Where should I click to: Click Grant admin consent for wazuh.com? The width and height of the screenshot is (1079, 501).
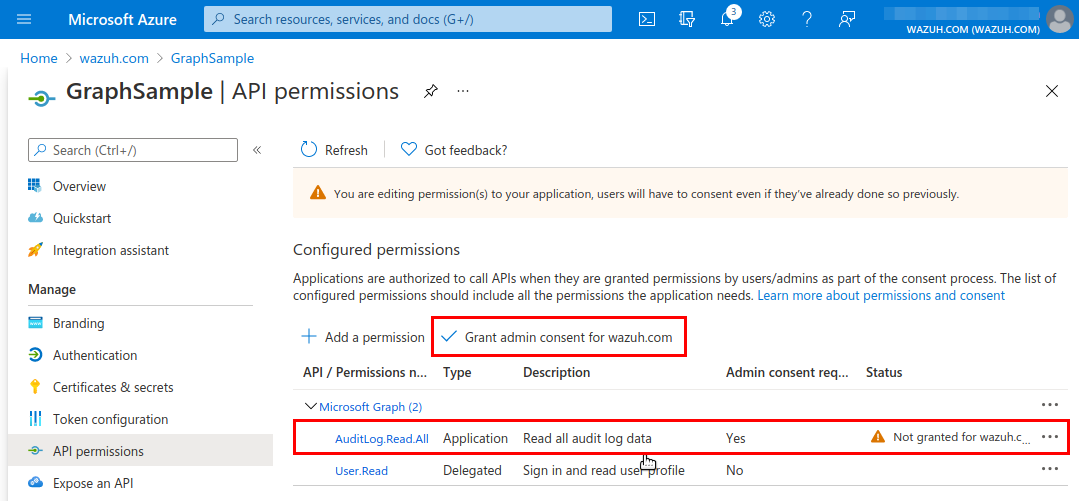tap(558, 337)
